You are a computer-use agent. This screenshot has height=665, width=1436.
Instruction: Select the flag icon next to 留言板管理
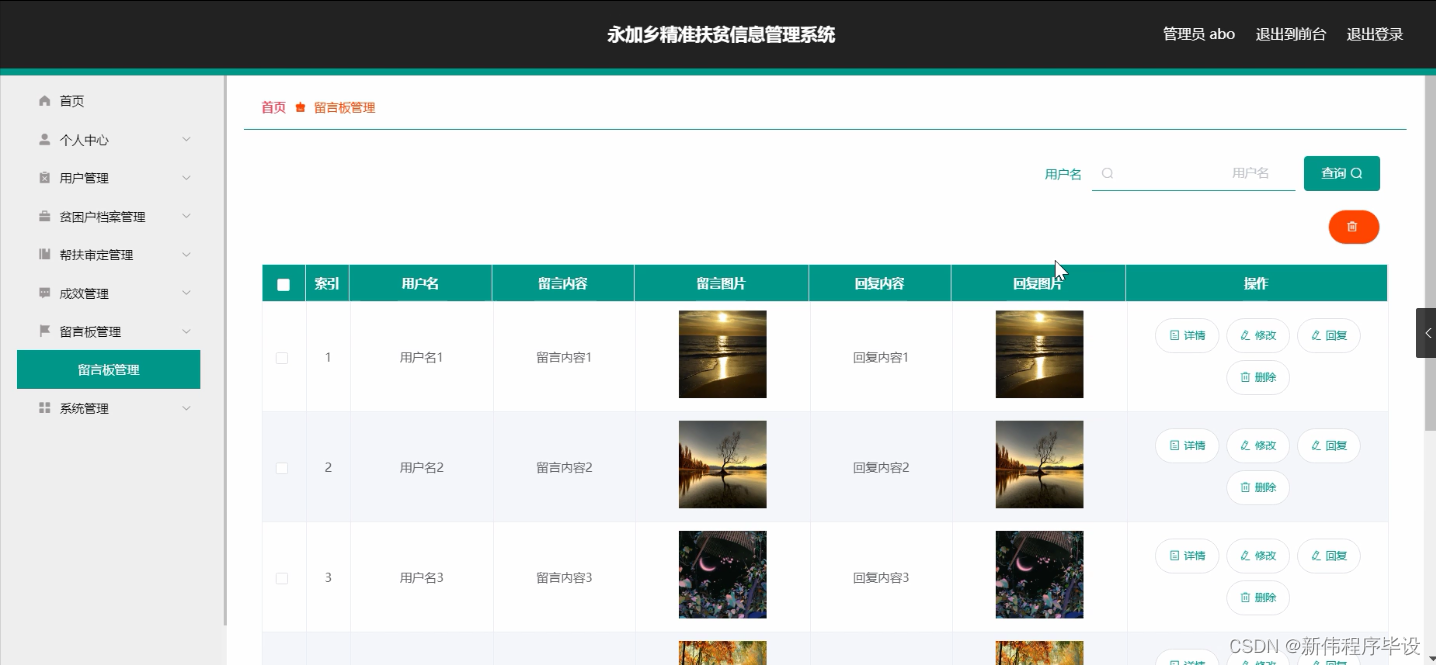point(44,331)
